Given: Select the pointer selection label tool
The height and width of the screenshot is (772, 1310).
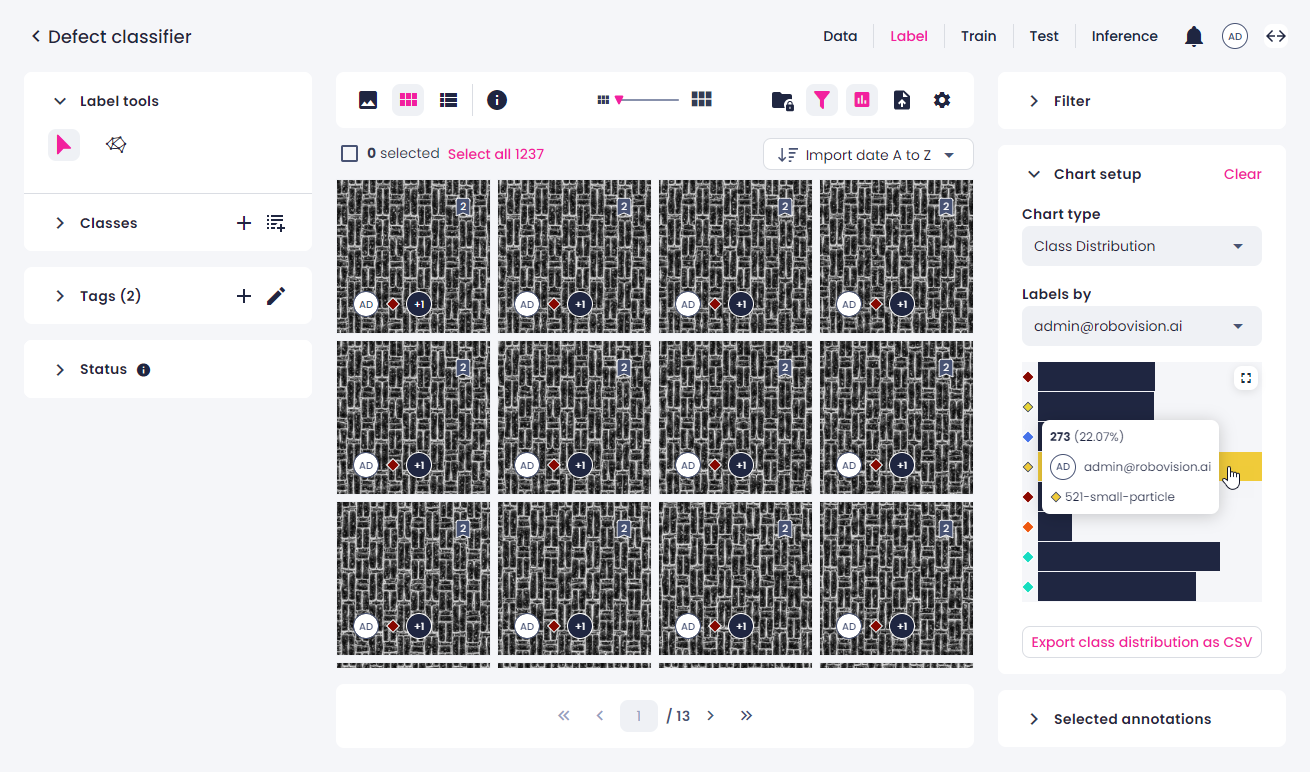Looking at the screenshot, I should coord(64,146).
